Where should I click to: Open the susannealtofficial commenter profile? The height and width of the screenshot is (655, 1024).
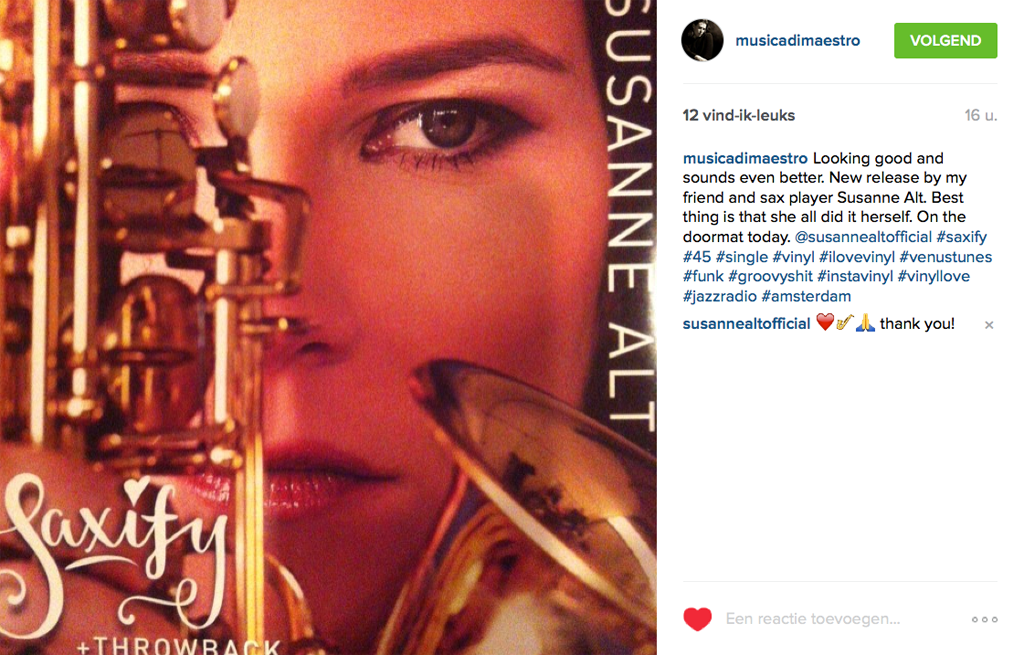746,324
